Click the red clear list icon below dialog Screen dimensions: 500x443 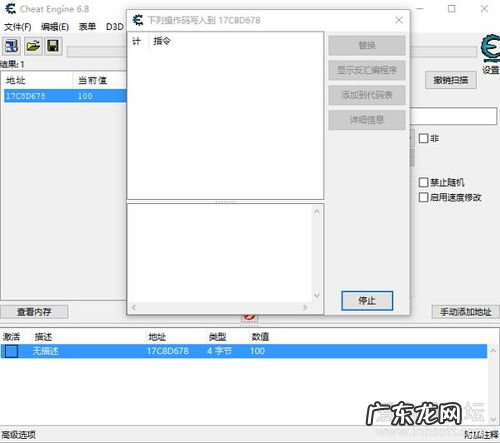click(x=249, y=316)
